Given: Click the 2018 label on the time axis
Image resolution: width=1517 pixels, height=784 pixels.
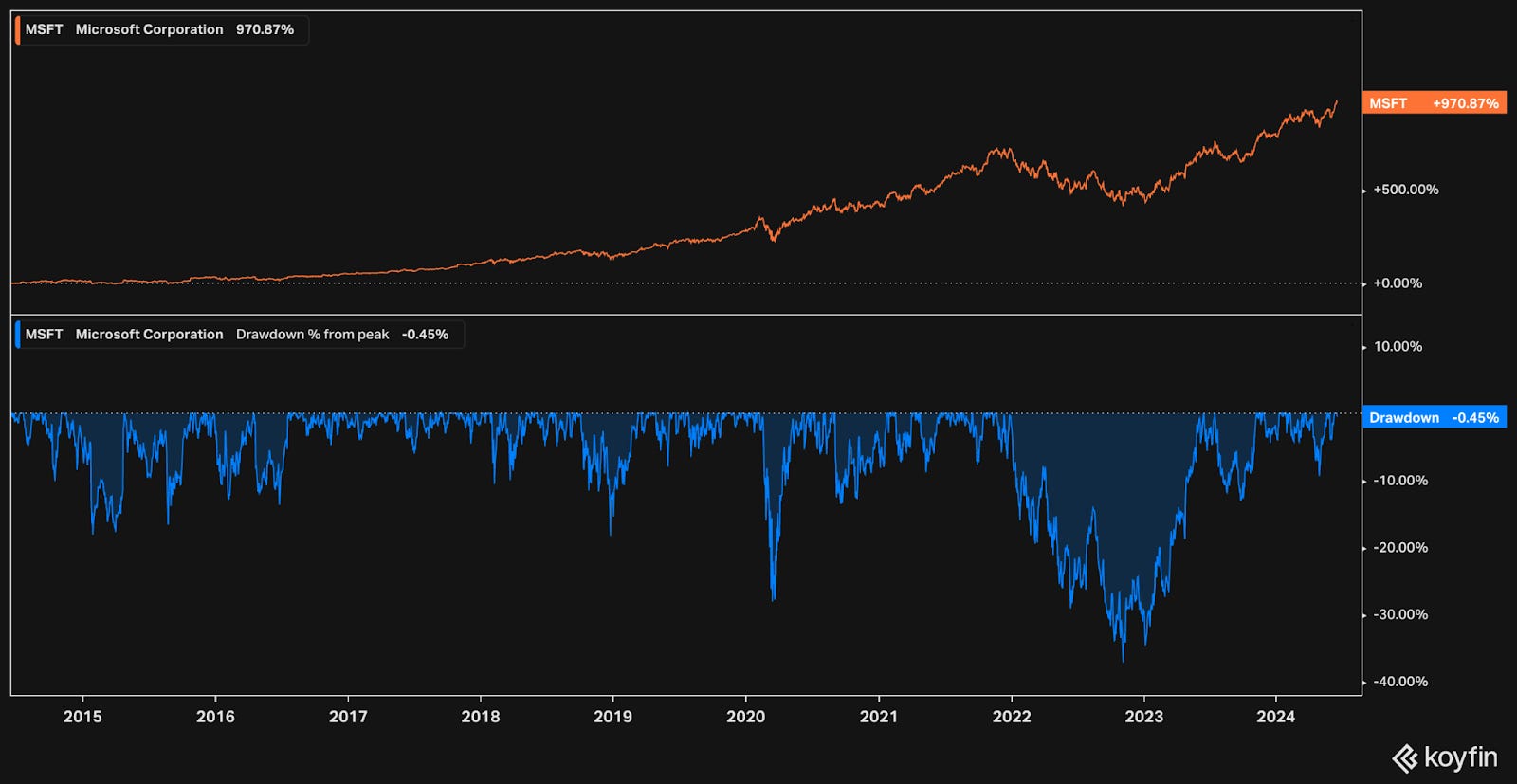Looking at the screenshot, I should click(481, 717).
